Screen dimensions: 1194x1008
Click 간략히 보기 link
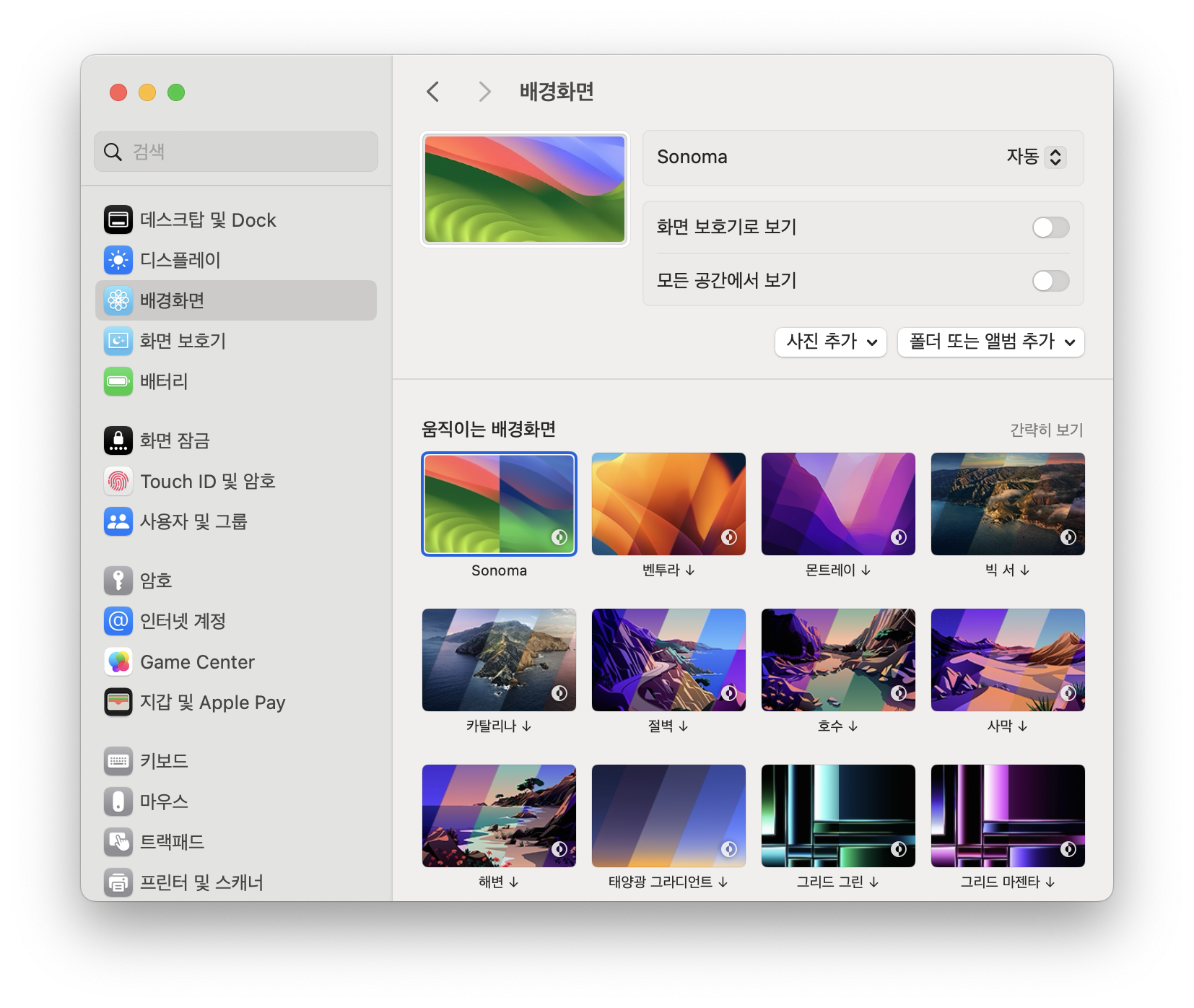[x=1047, y=429]
